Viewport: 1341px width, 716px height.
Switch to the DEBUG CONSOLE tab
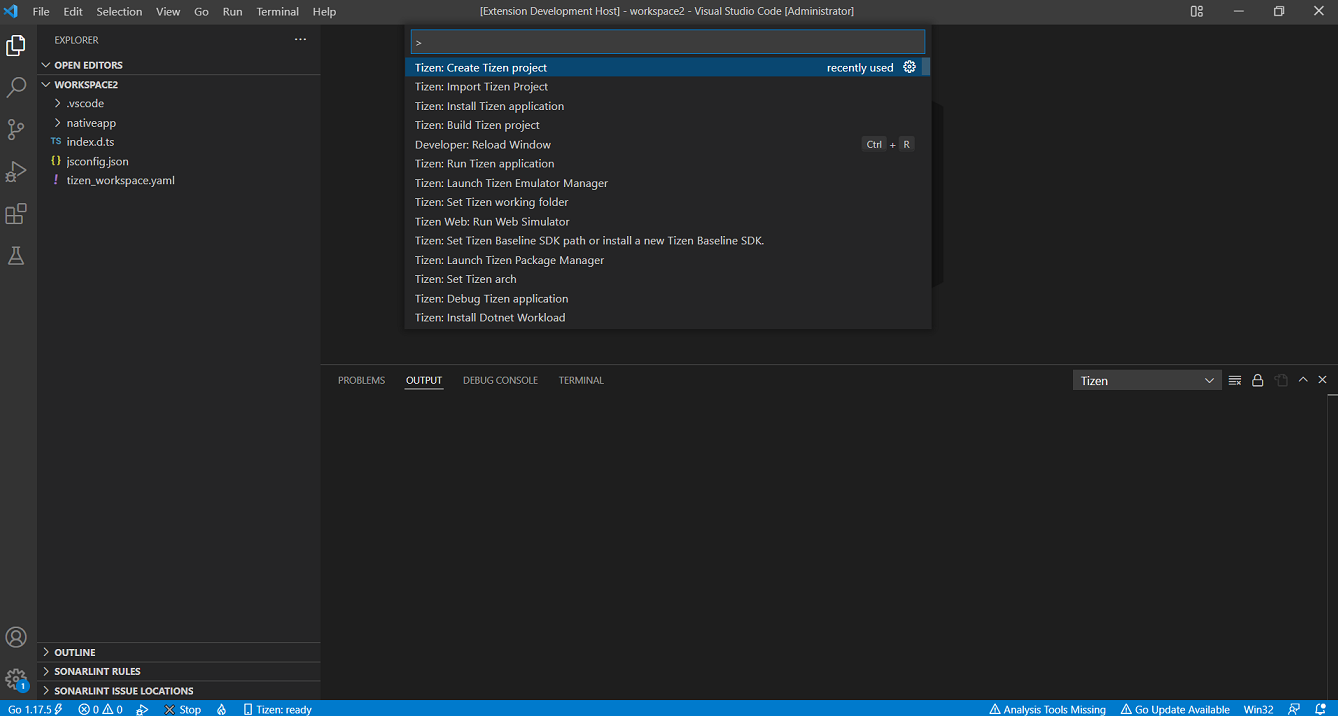coord(500,380)
